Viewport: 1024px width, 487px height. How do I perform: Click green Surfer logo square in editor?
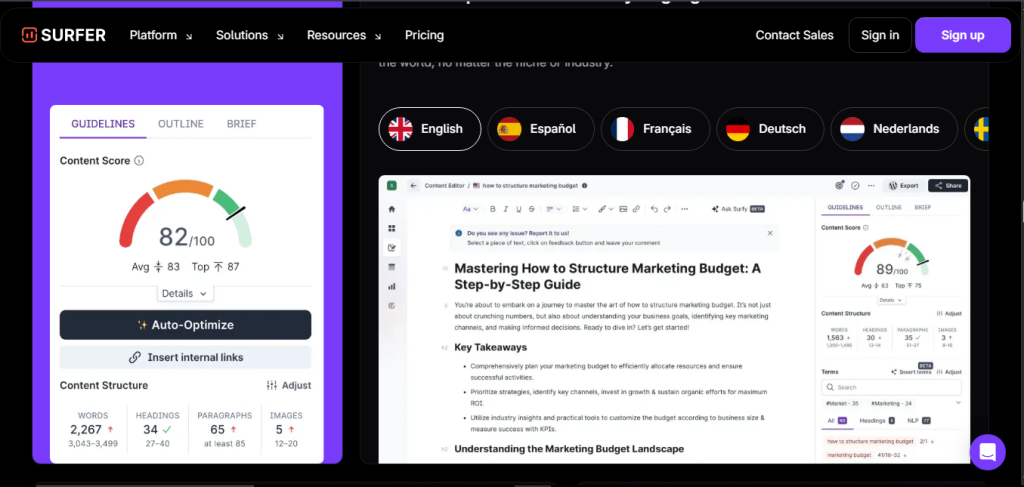392,185
